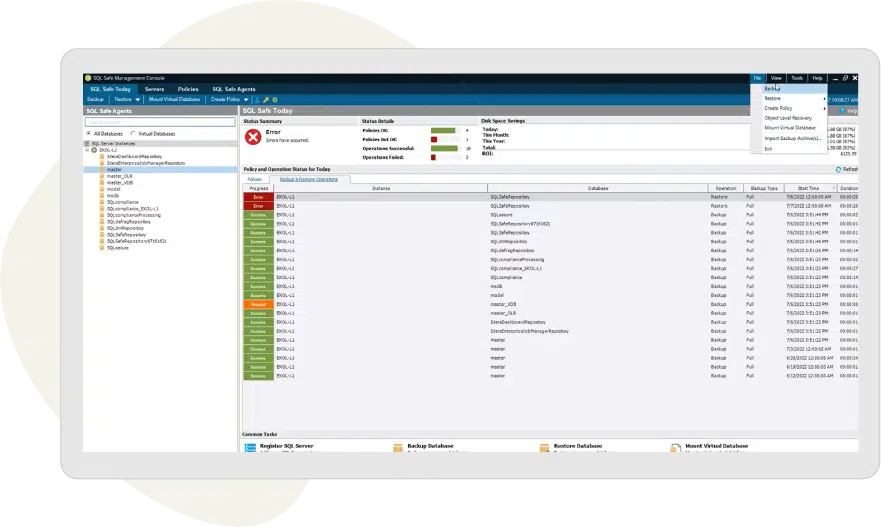Choose Object Level Recovery from the File menu

789,118
